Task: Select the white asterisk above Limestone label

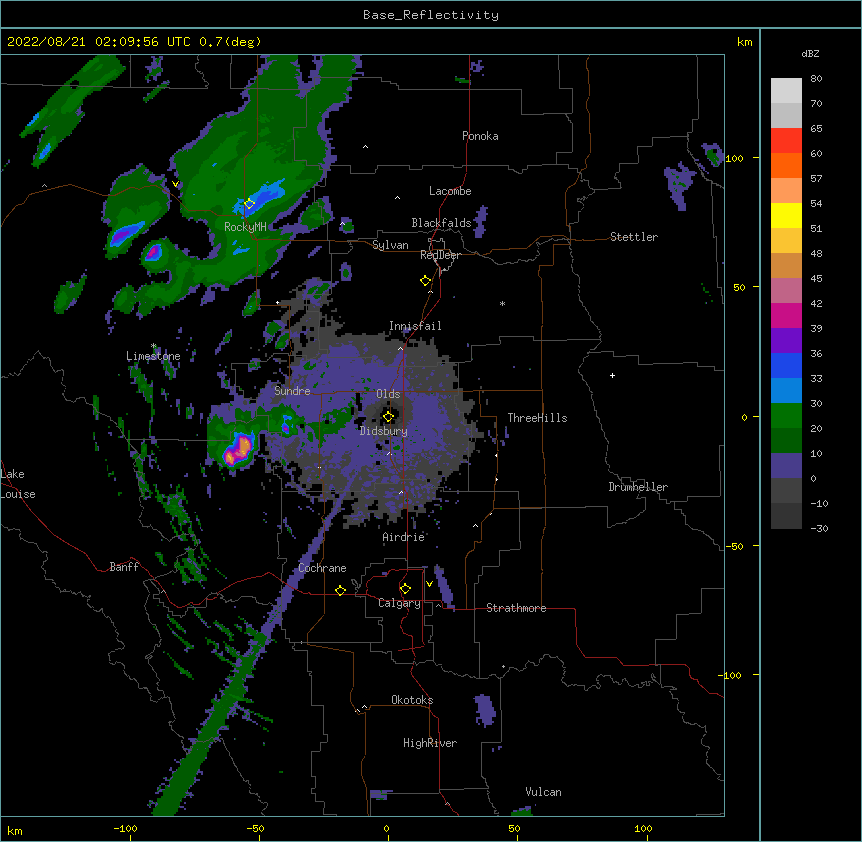Action: point(153,346)
